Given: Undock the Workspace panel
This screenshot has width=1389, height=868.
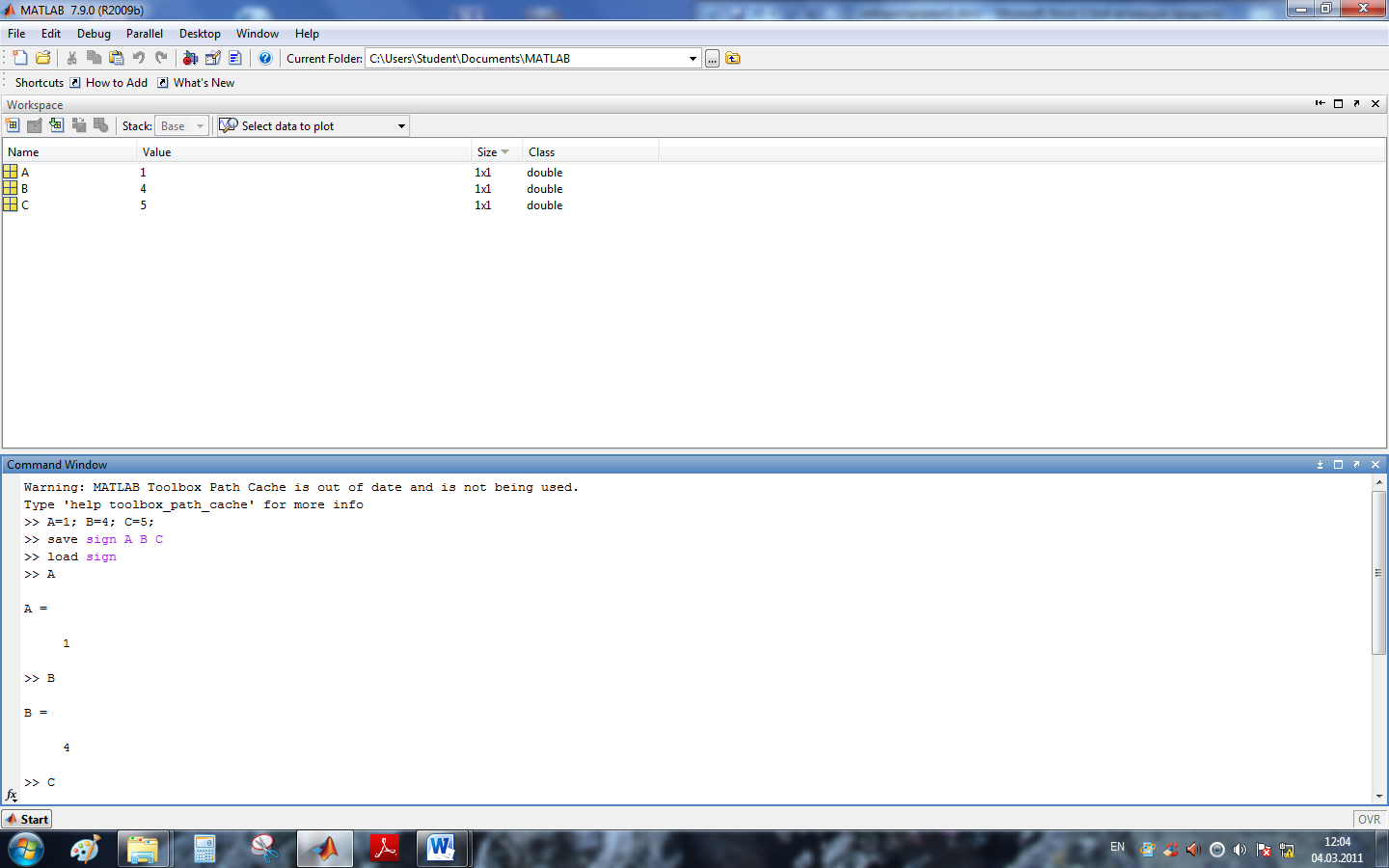Looking at the screenshot, I should (1356, 103).
